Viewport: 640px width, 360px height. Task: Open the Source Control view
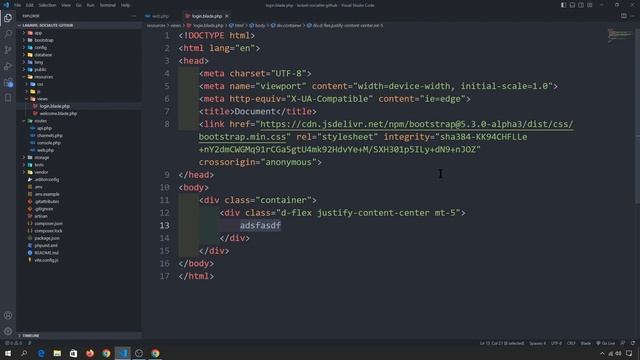(x=8, y=50)
